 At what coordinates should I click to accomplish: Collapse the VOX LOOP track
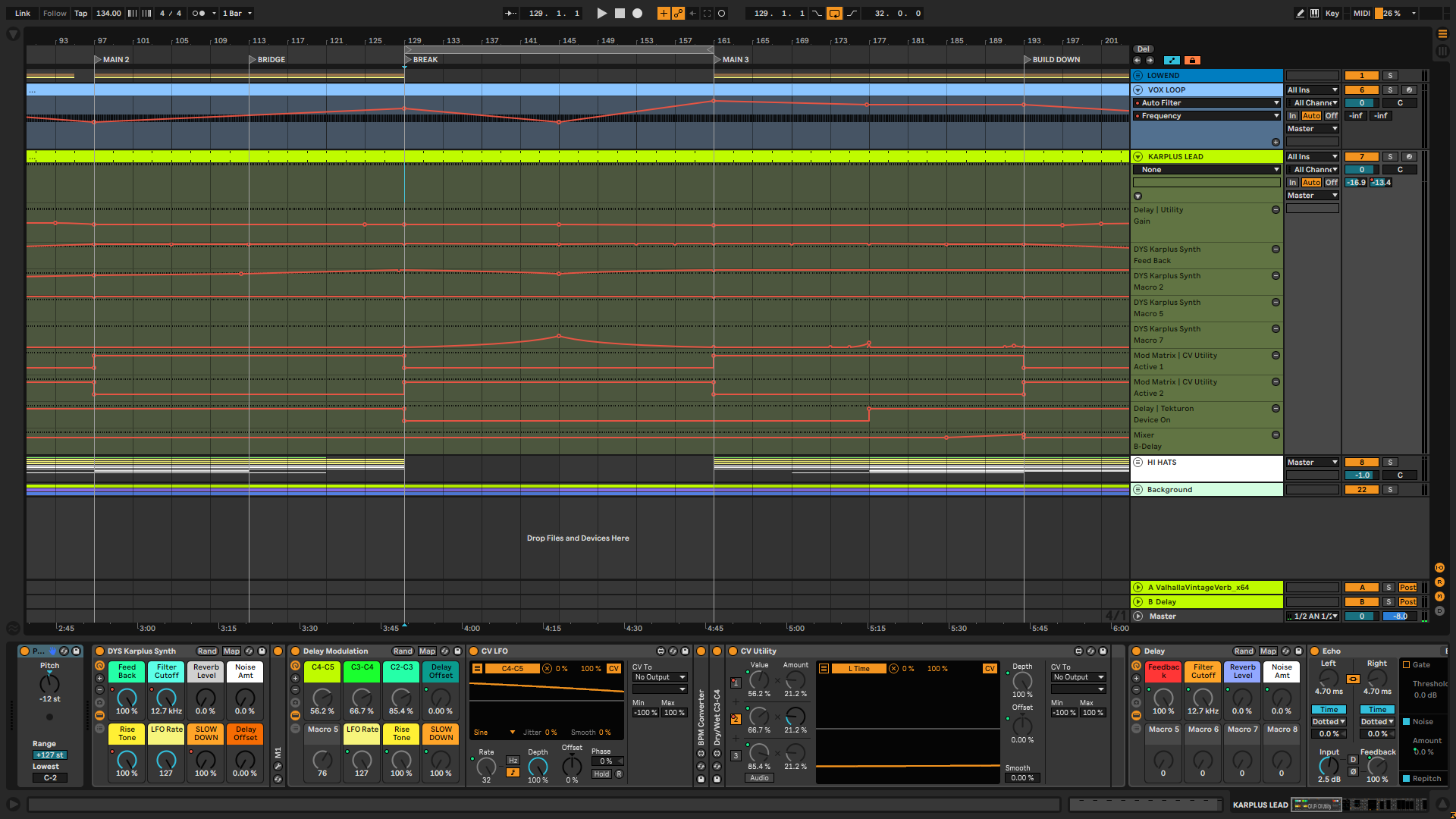click(1137, 89)
